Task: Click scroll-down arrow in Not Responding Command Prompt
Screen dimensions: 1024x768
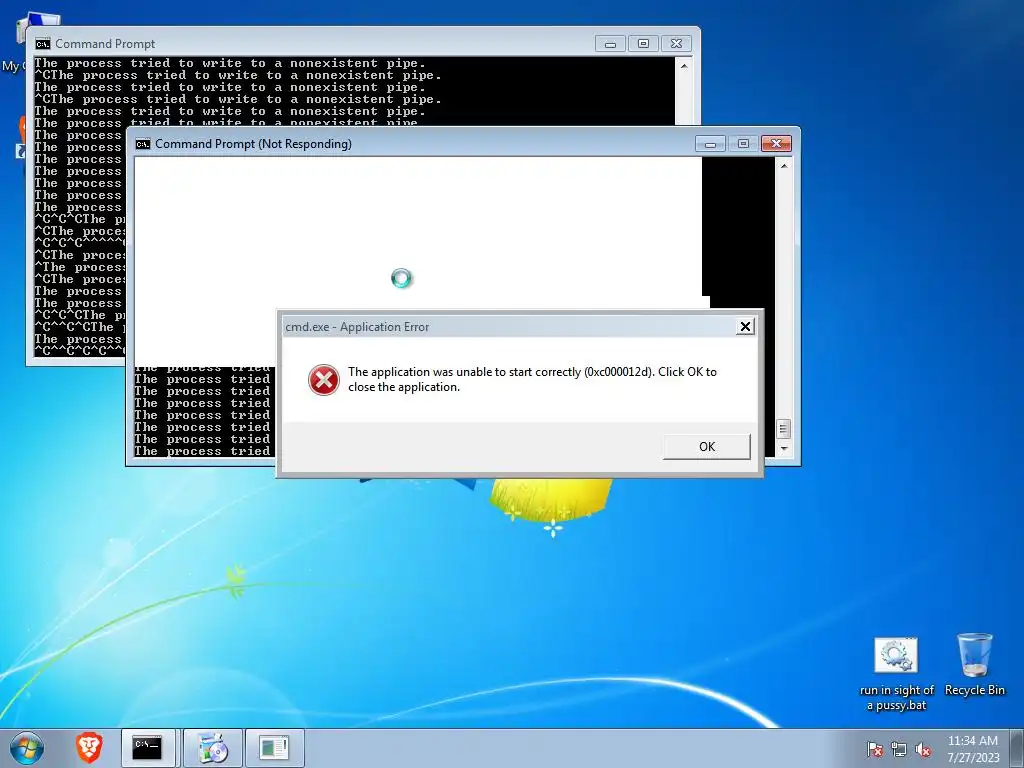Action: (x=784, y=449)
